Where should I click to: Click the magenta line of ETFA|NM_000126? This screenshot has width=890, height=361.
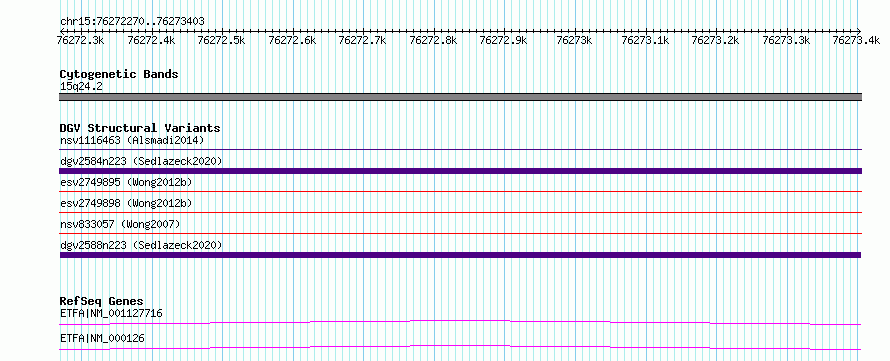tap(460, 347)
